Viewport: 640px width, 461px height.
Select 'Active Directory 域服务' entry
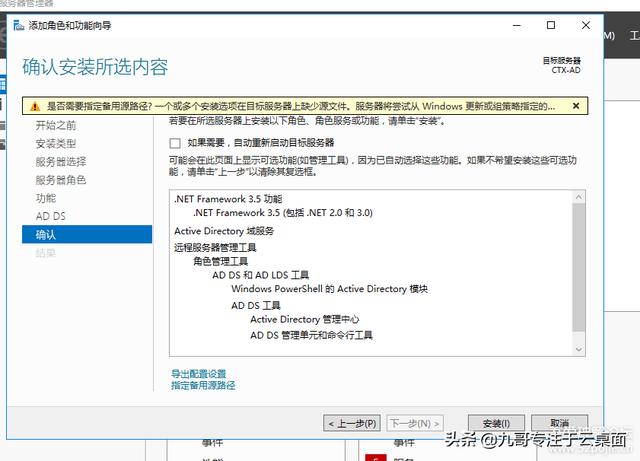pos(224,231)
